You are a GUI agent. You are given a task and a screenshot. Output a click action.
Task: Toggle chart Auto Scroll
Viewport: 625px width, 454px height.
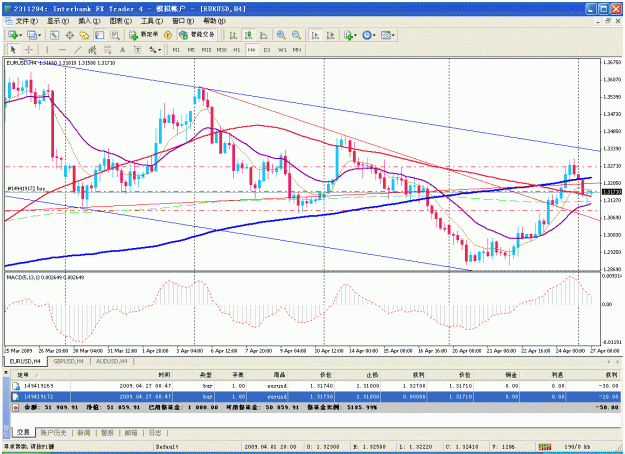315,35
